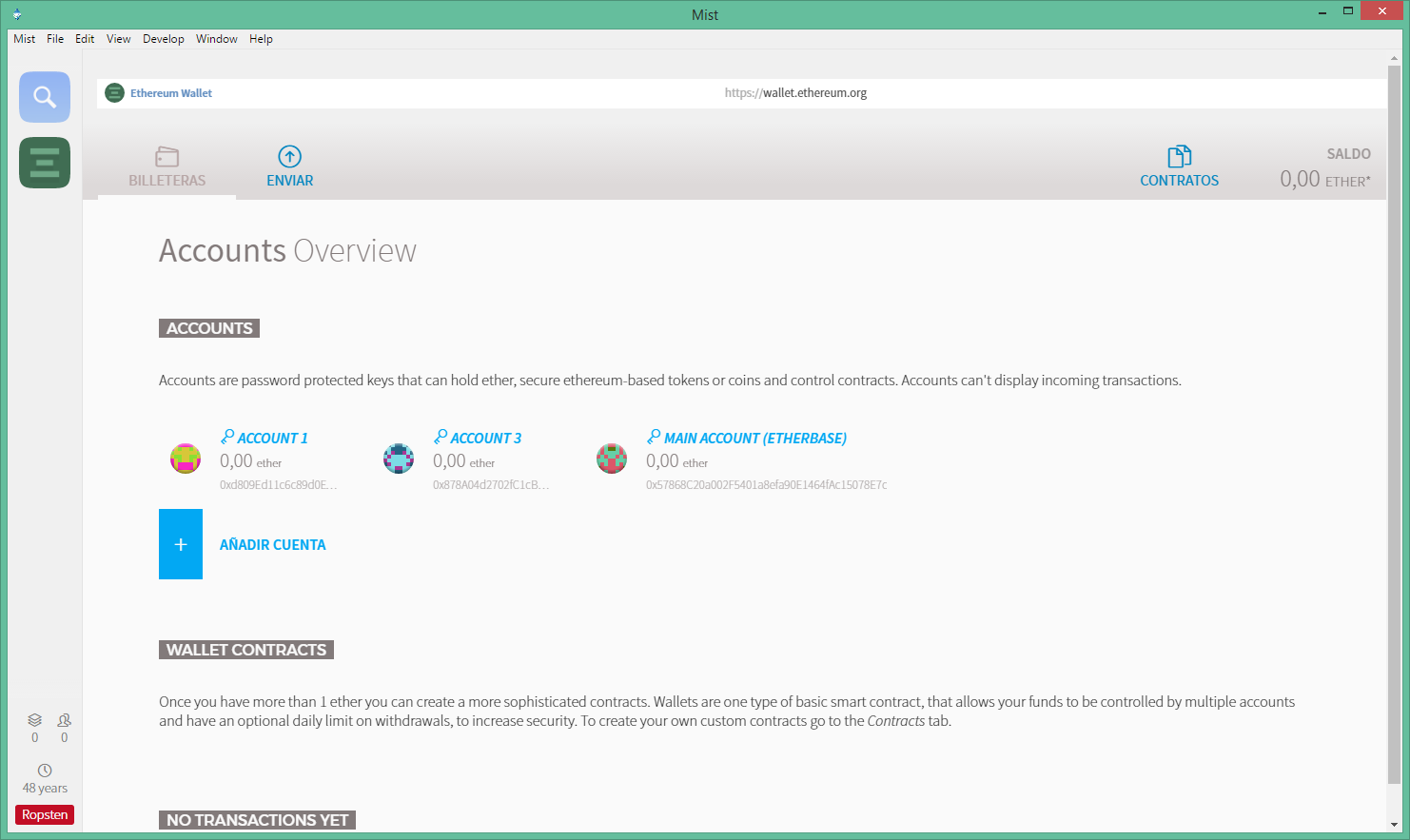This screenshot has width=1410, height=840.
Task: Switch to the BILLETERAS tab label
Action: click(167, 181)
